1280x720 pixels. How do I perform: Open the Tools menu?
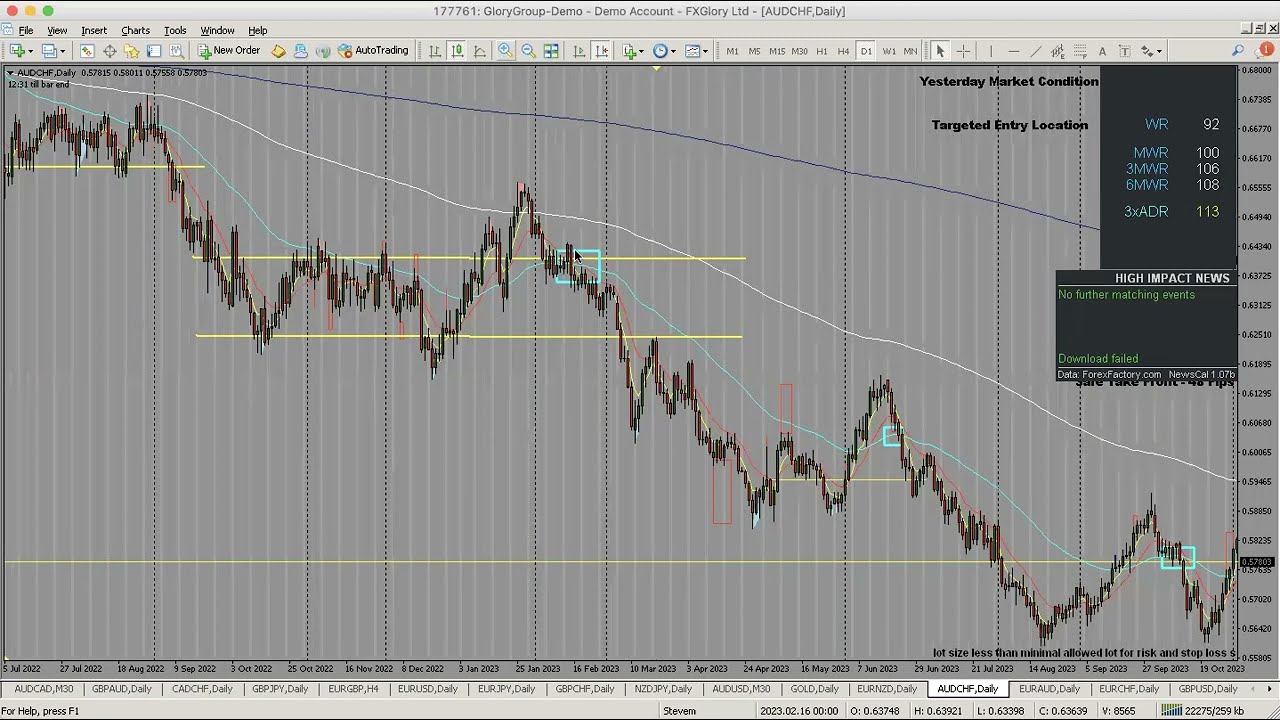coord(175,31)
